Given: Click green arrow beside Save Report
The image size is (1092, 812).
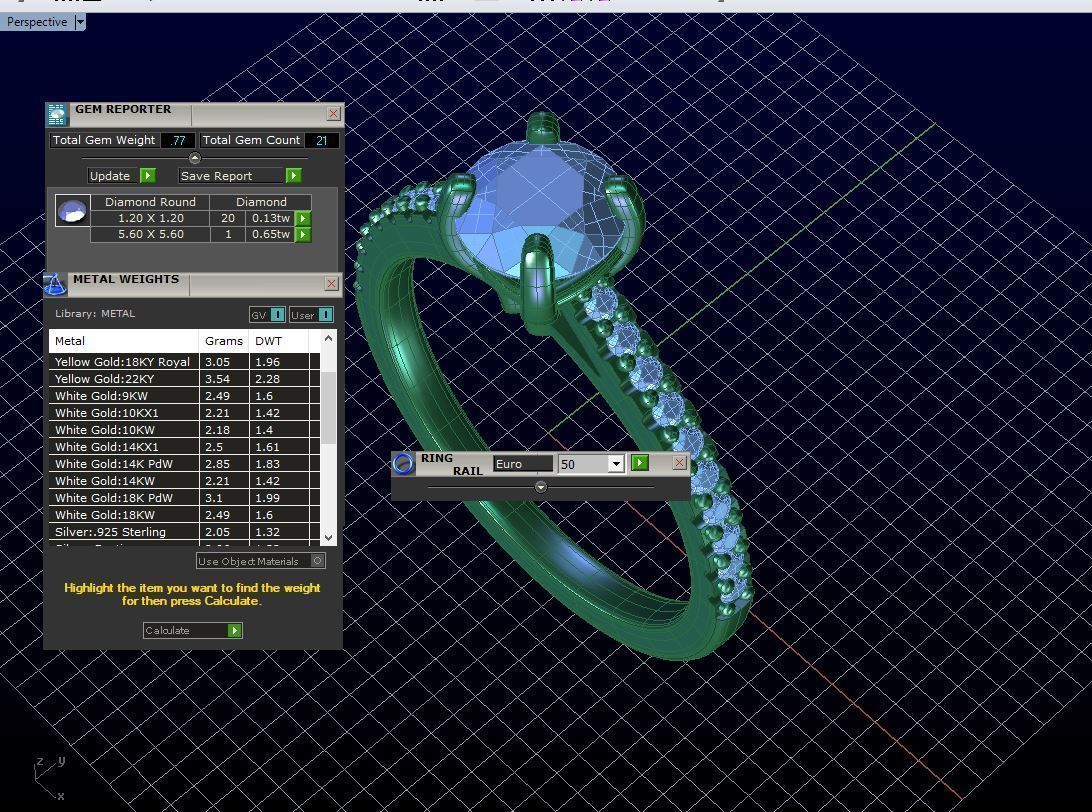Looking at the screenshot, I should point(293,175).
